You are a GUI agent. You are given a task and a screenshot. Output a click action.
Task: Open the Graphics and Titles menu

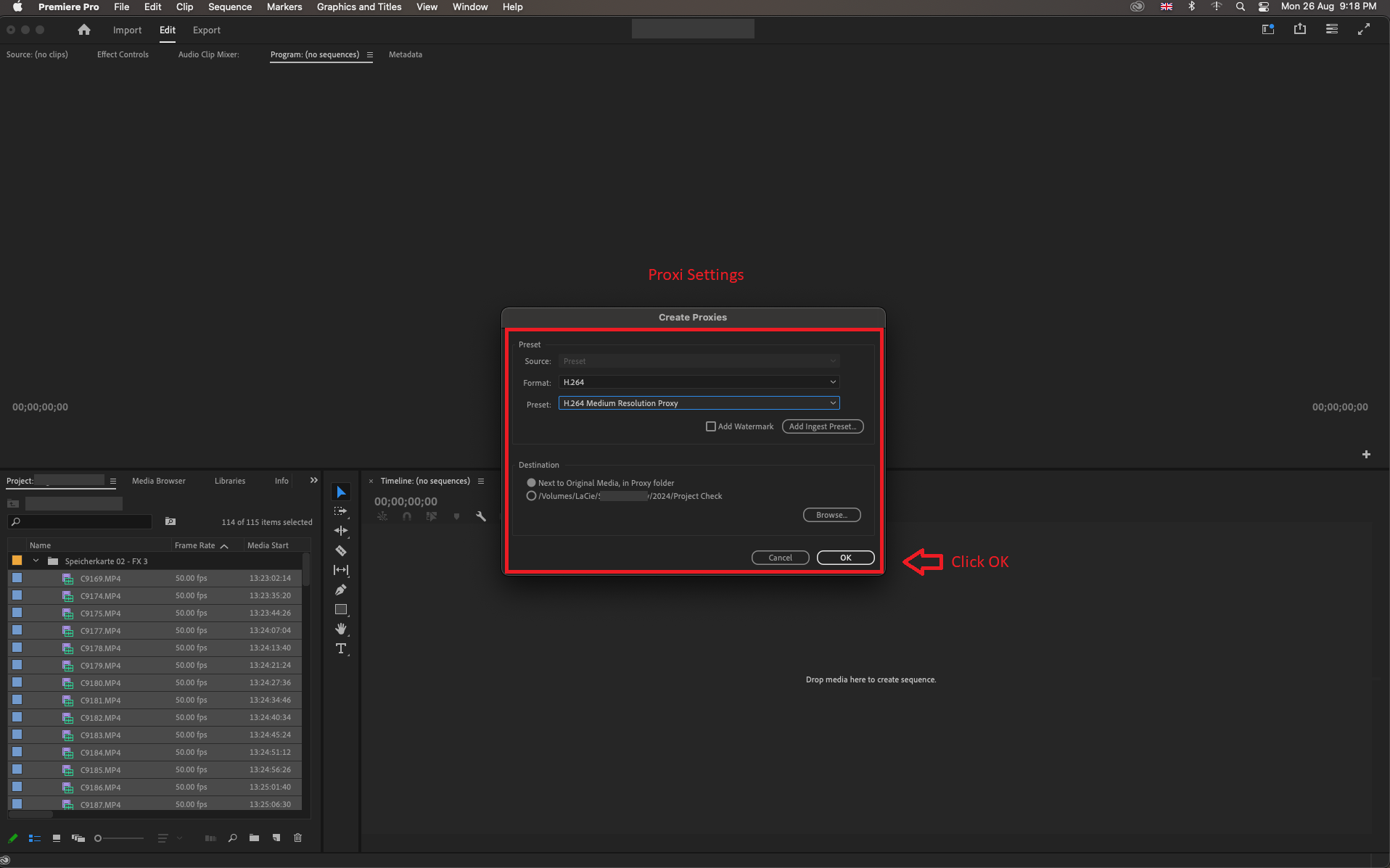tap(359, 7)
